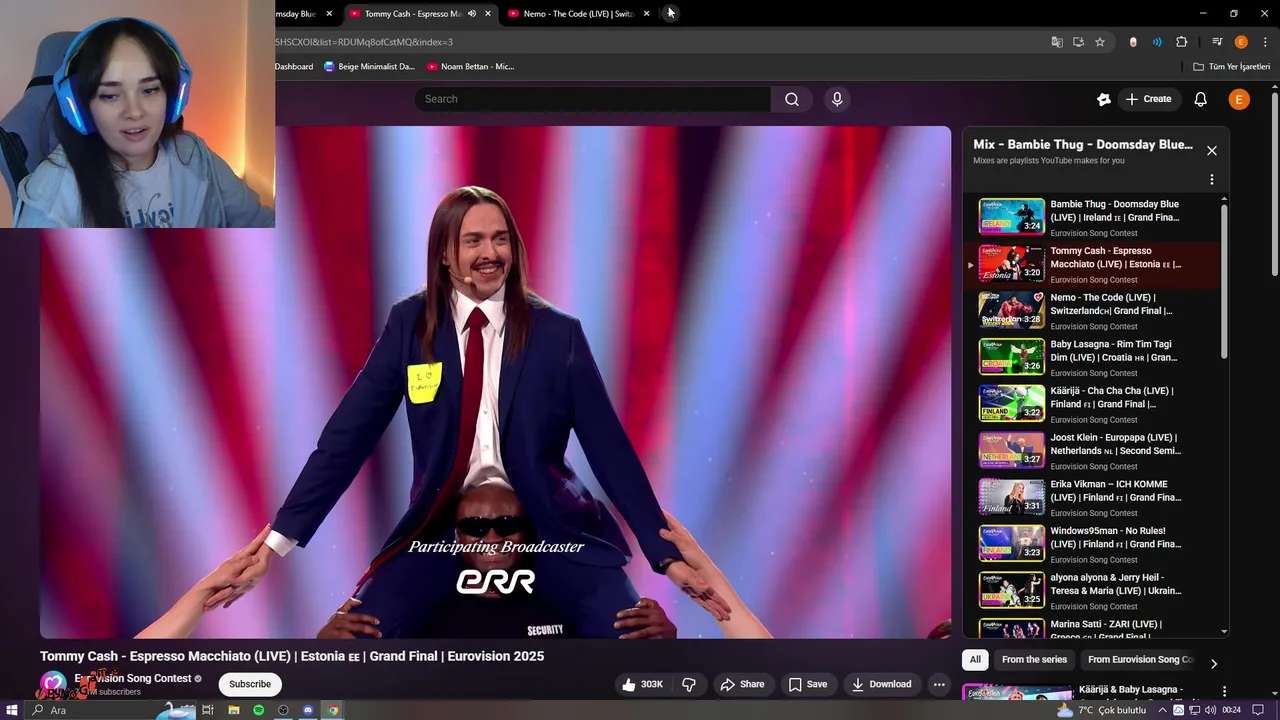Open Spotify from the taskbar
Screen dimensions: 1280x720
coord(258,710)
